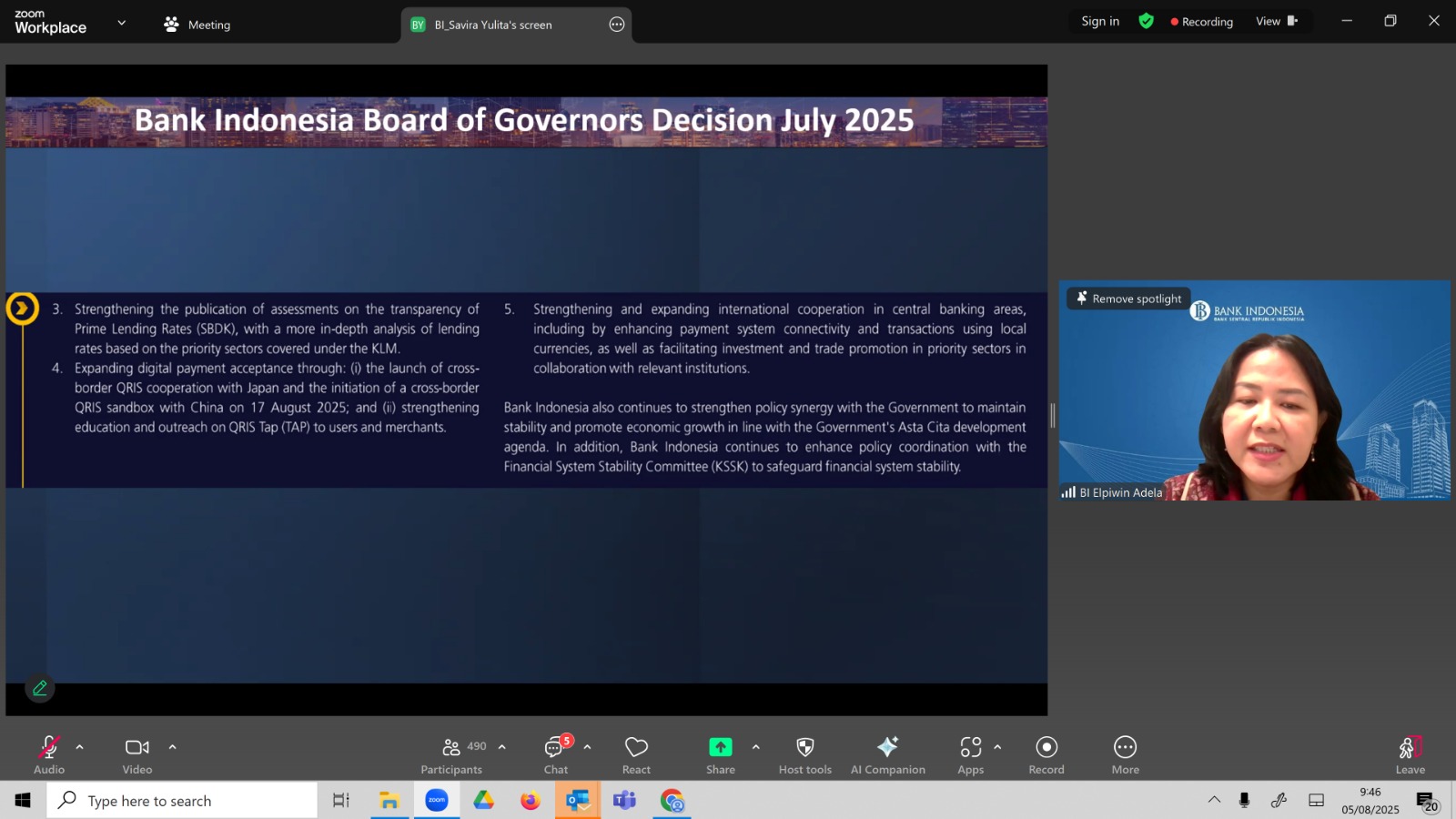Open the React emoji menu
The height and width of the screenshot is (819, 1456).
coord(636,755)
